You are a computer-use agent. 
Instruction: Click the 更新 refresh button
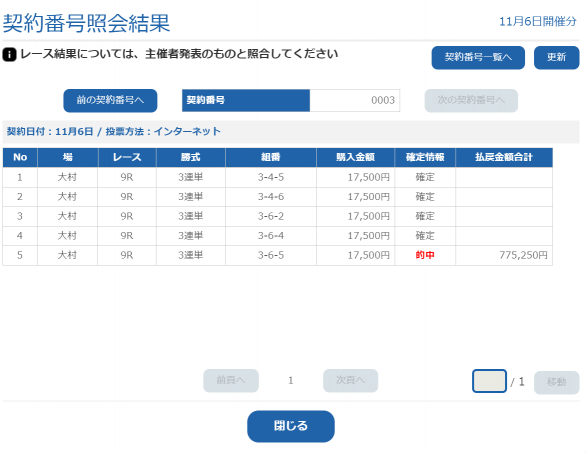[x=556, y=57]
